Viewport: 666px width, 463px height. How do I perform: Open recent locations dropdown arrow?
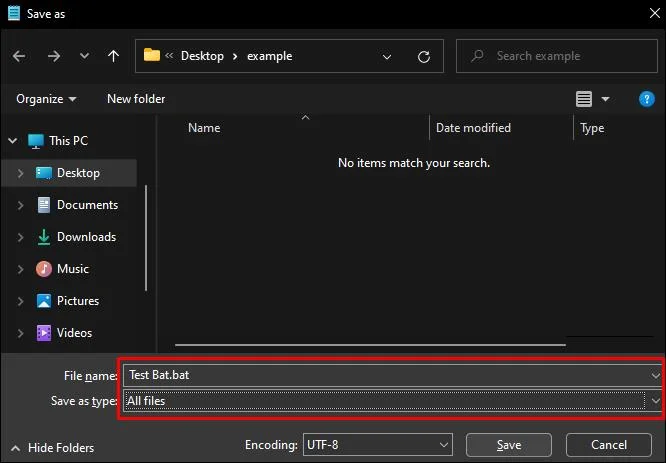[85, 56]
